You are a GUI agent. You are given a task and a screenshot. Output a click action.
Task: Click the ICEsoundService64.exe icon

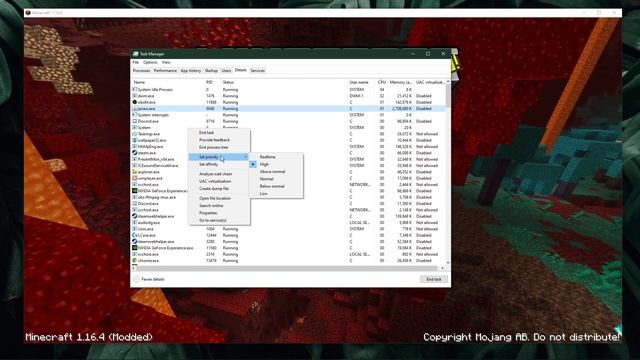135,165
